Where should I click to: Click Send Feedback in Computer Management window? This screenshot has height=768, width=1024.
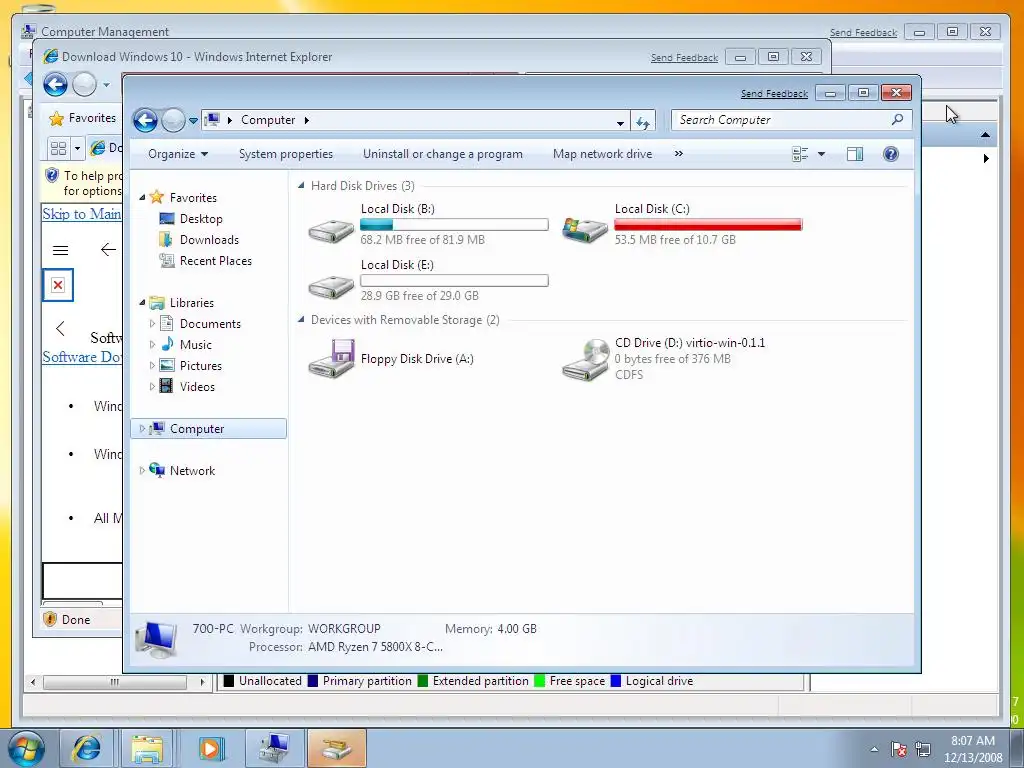(863, 33)
